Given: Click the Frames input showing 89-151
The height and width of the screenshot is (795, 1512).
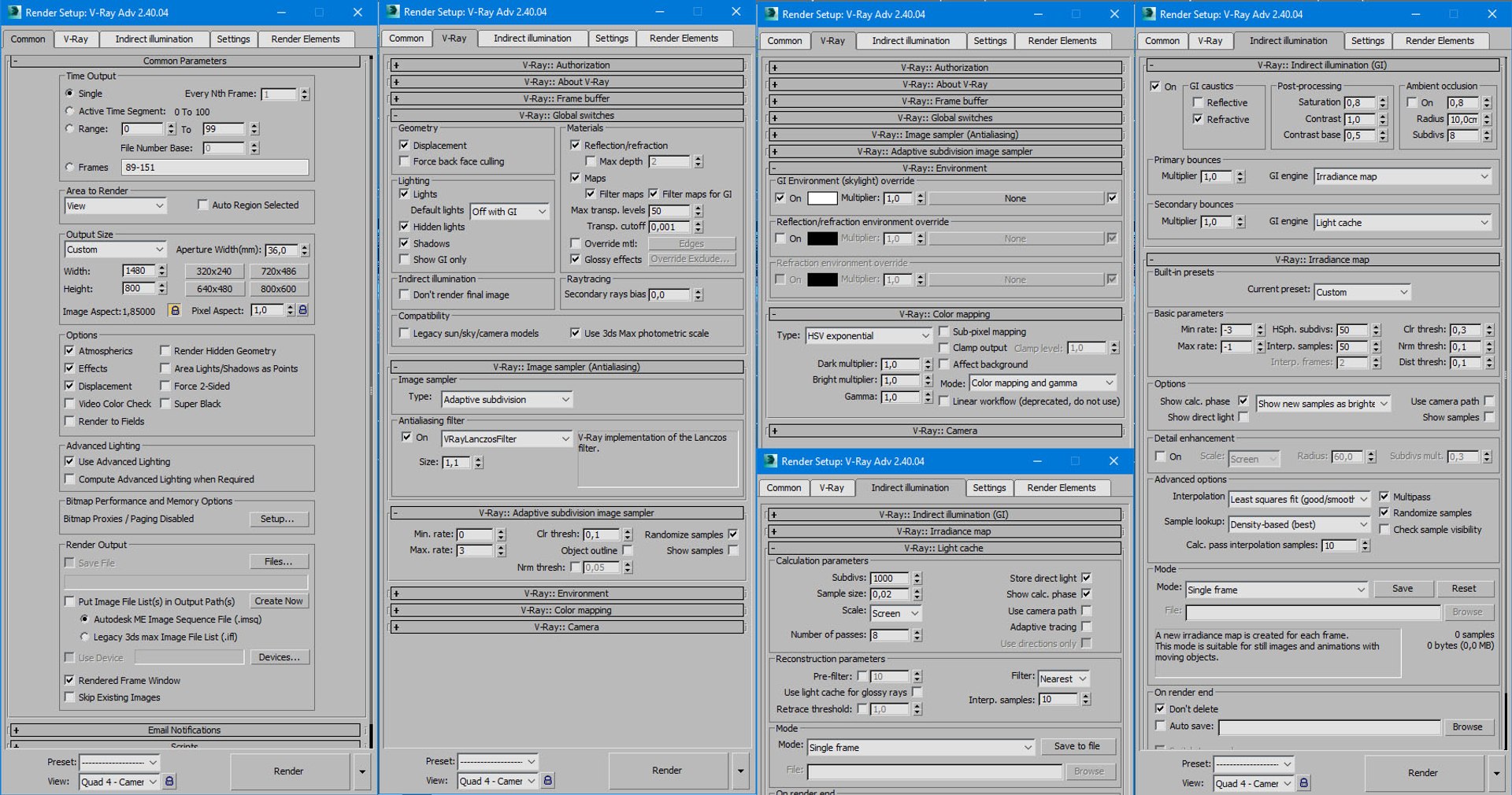Looking at the screenshot, I should [215, 167].
